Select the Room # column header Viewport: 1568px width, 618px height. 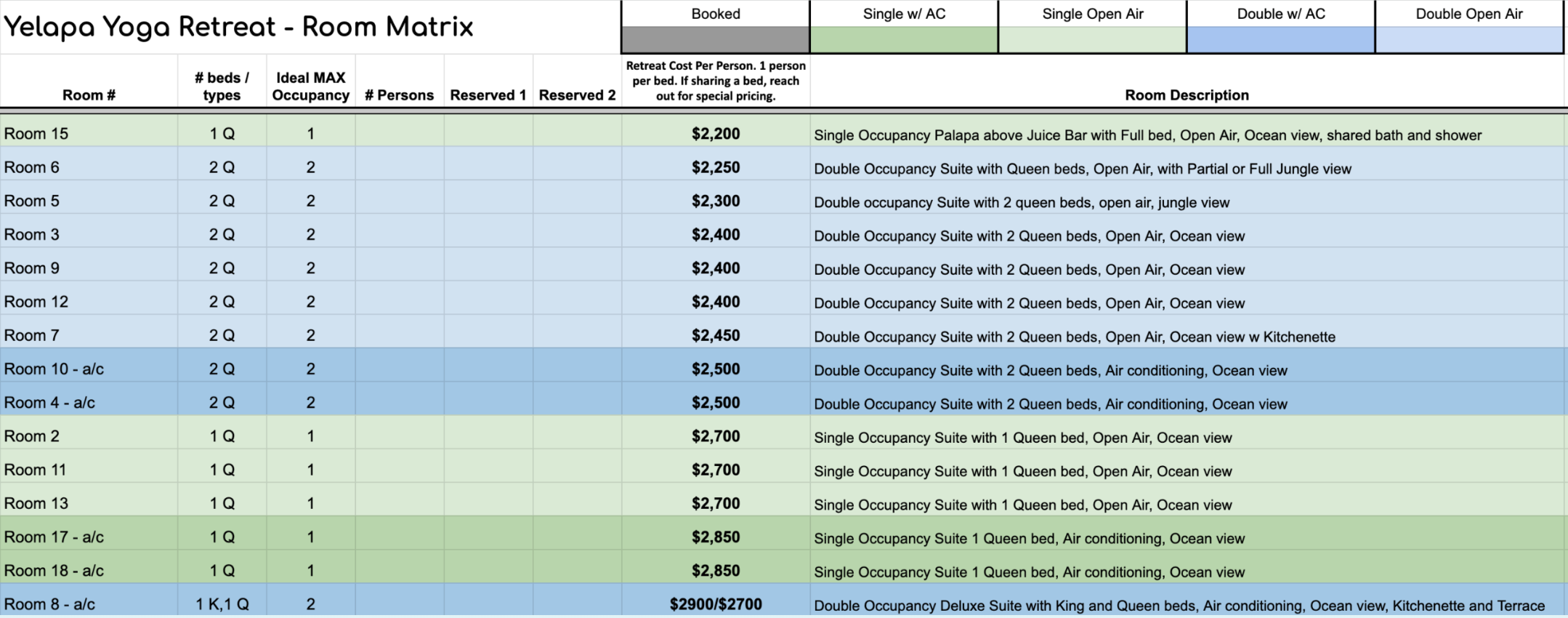pos(89,81)
